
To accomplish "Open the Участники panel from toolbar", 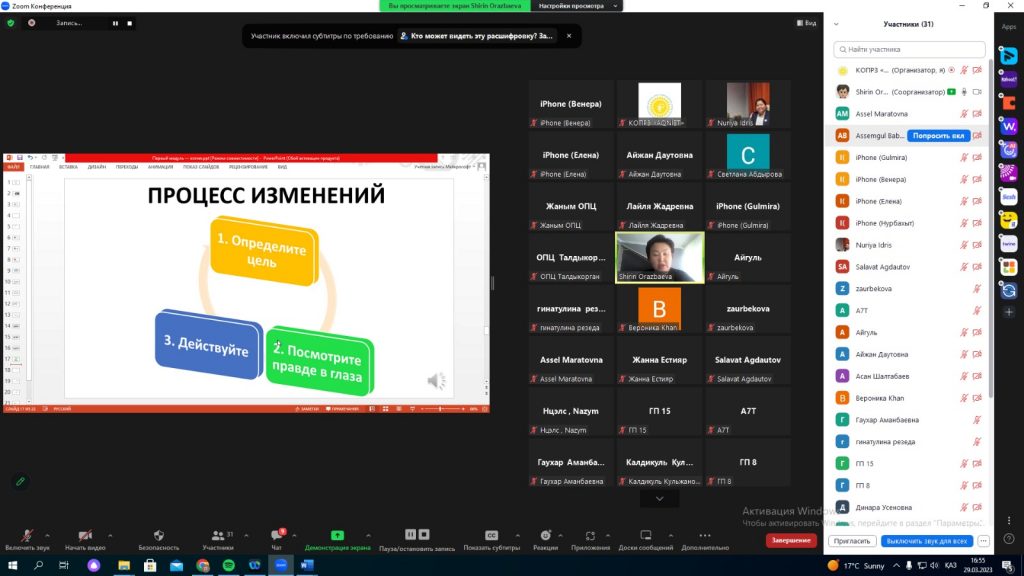I will [218, 536].
